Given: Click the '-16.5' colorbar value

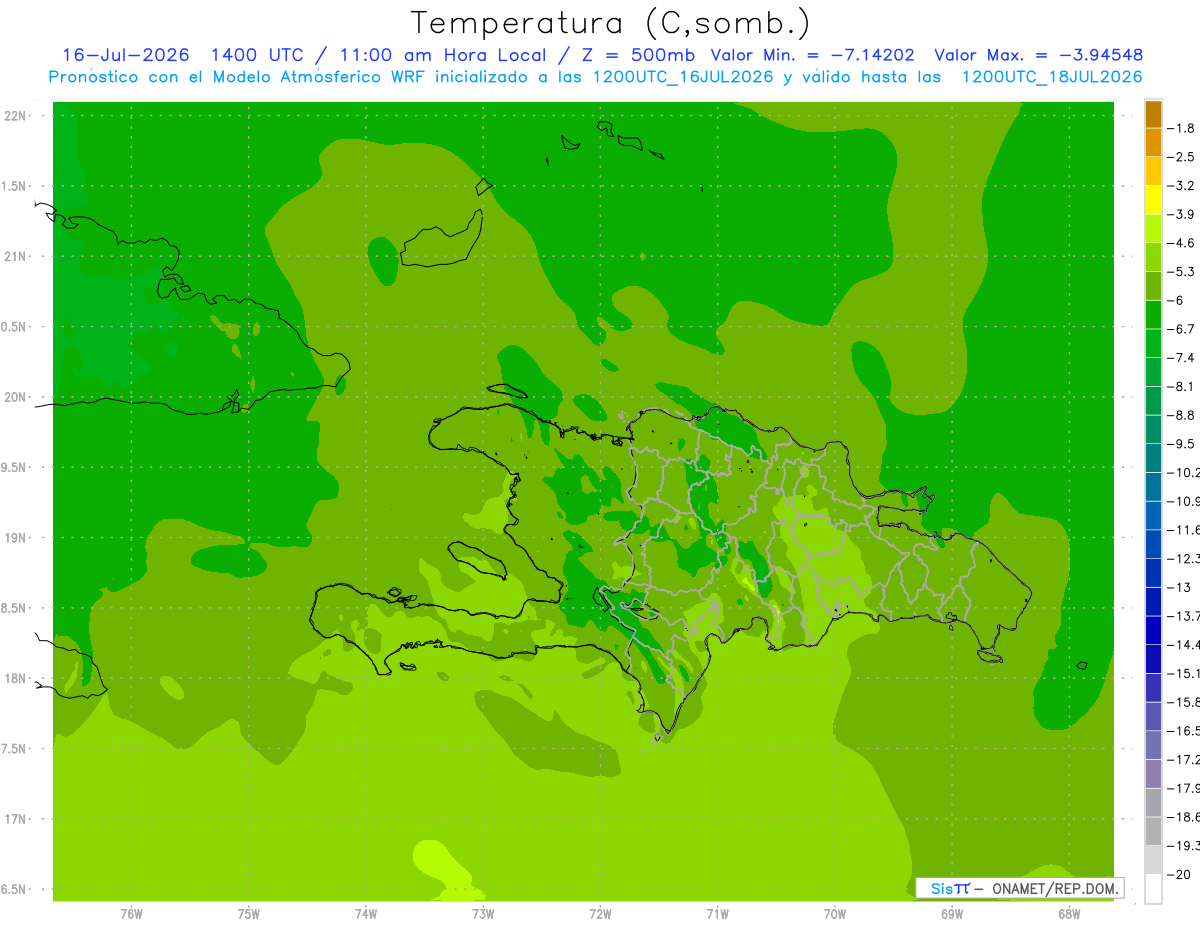Looking at the screenshot, I should 1183,731.
